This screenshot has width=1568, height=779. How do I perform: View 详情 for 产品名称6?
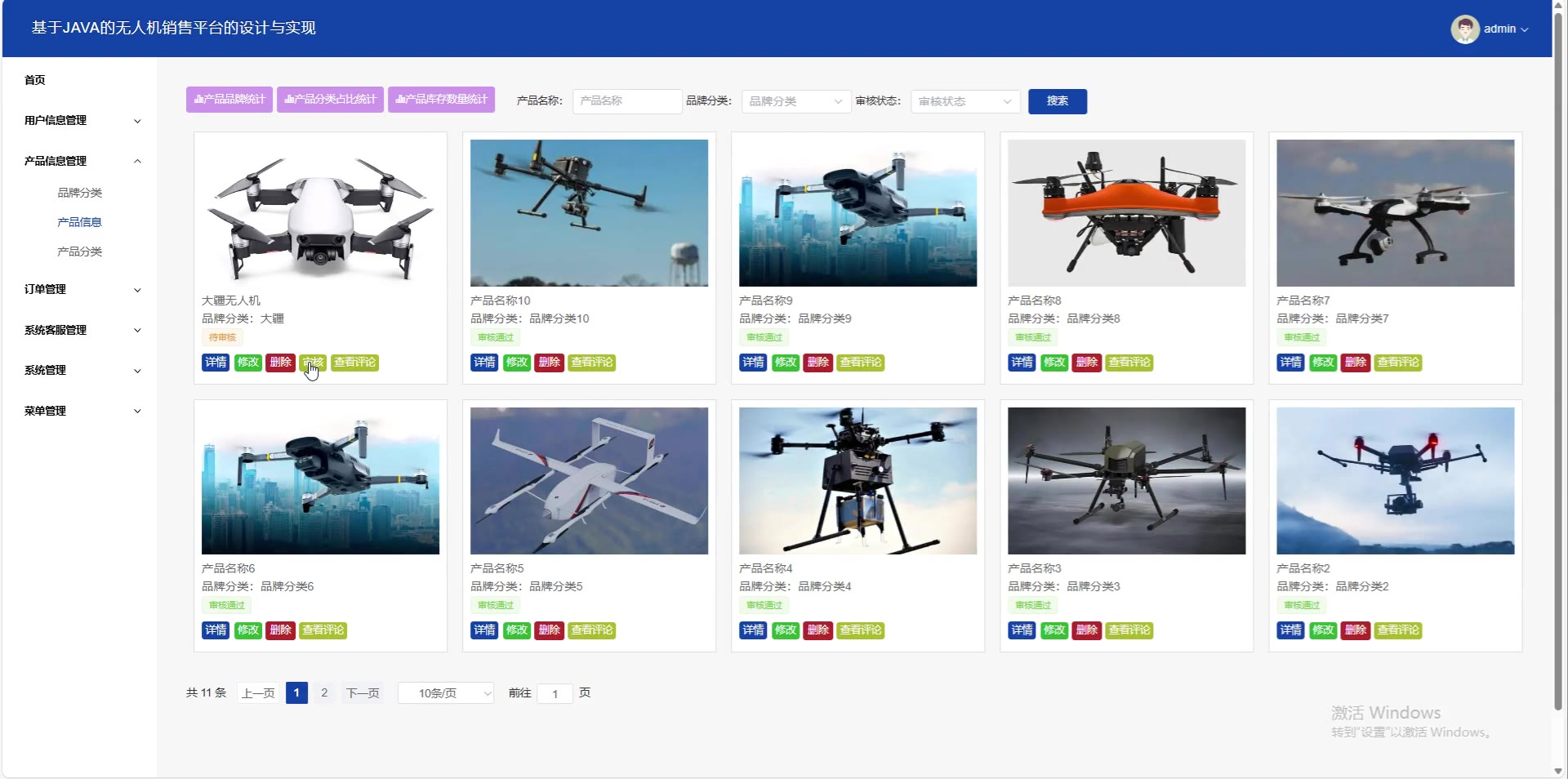pos(216,630)
